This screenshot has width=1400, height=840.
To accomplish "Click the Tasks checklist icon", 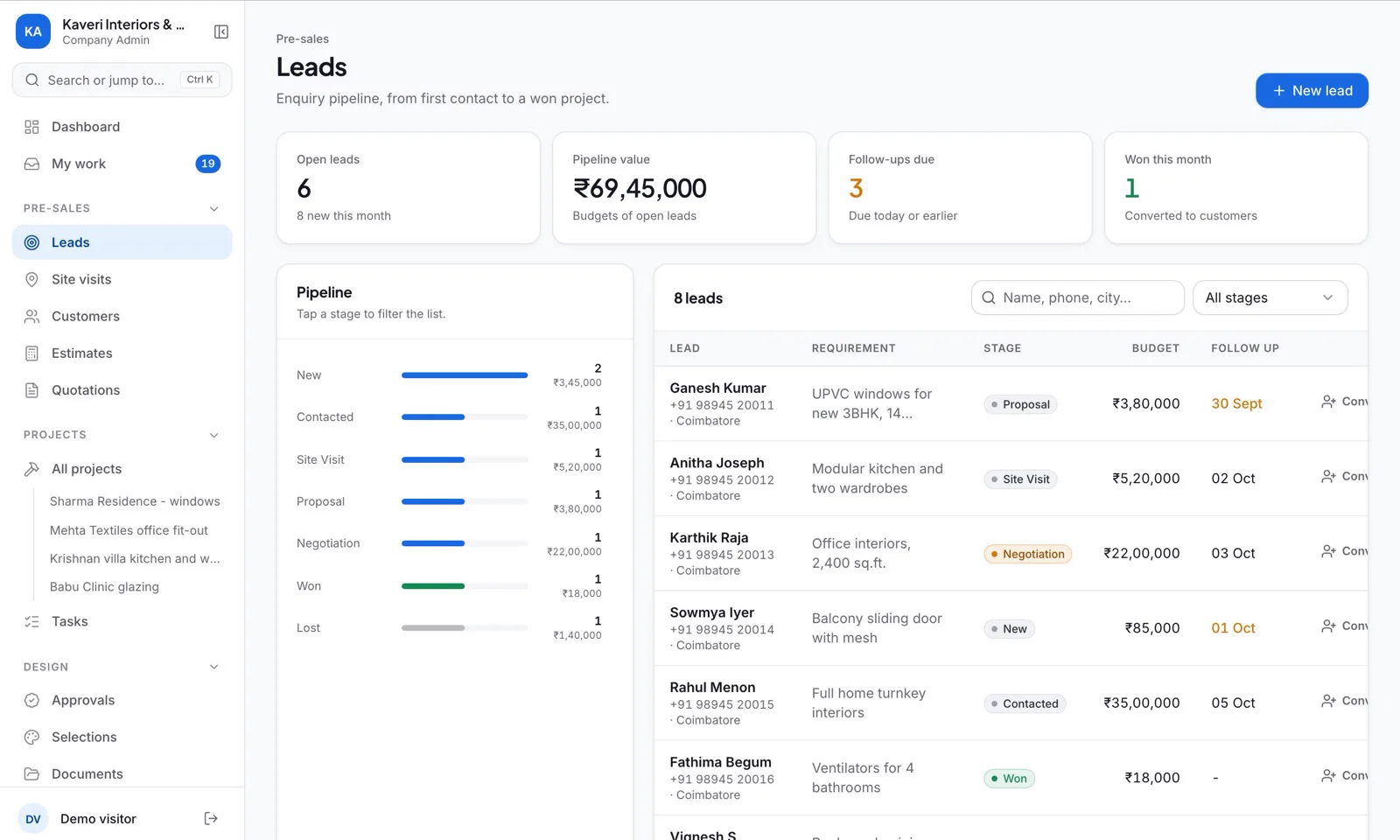I will (x=31, y=621).
